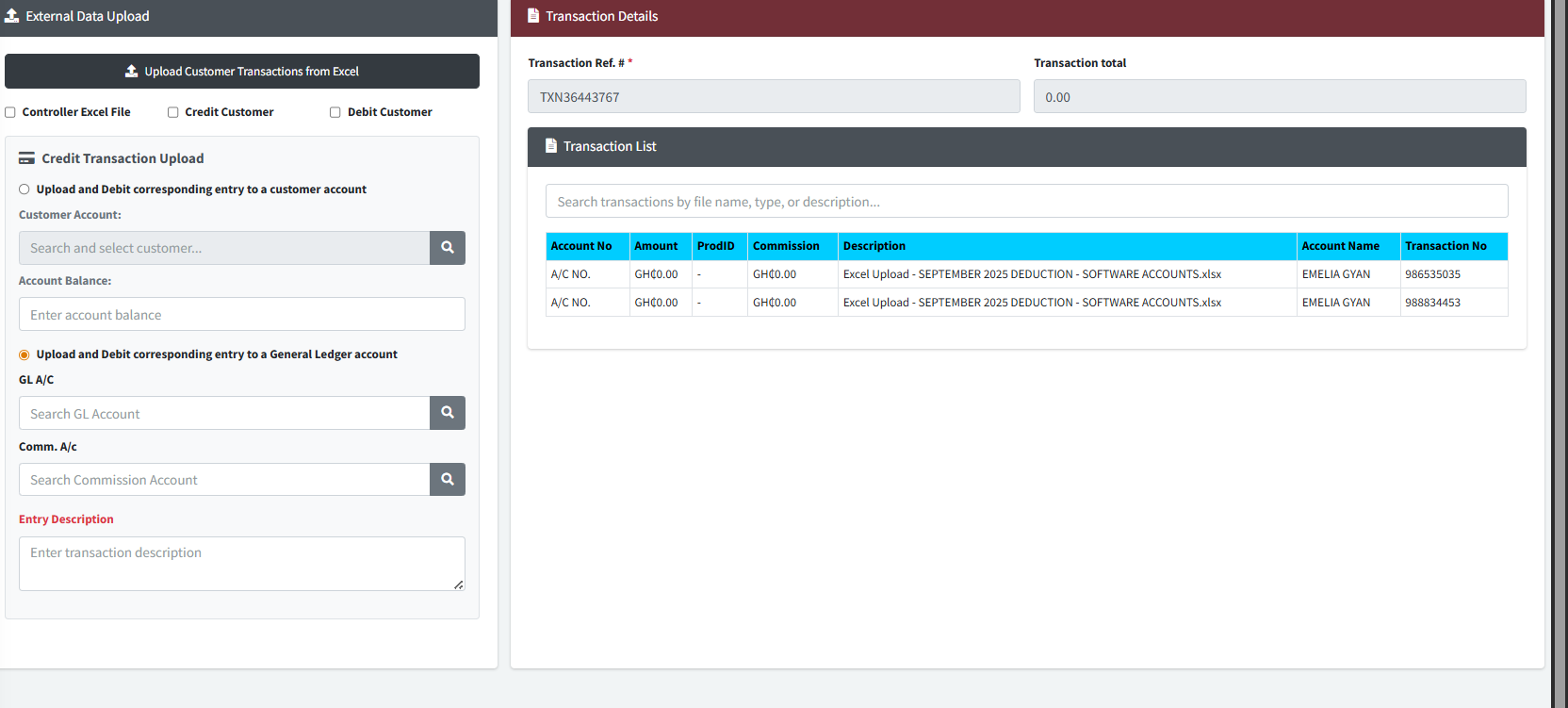
Task: Click the Commission Account search magnifier icon
Action: [x=448, y=480]
